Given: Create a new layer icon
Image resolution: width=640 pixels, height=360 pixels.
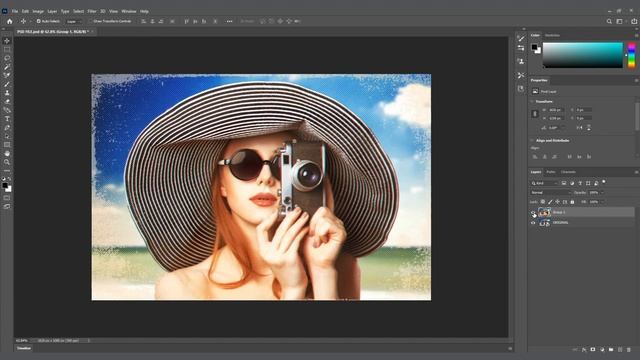Looking at the screenshot, I should click(620, 350).
